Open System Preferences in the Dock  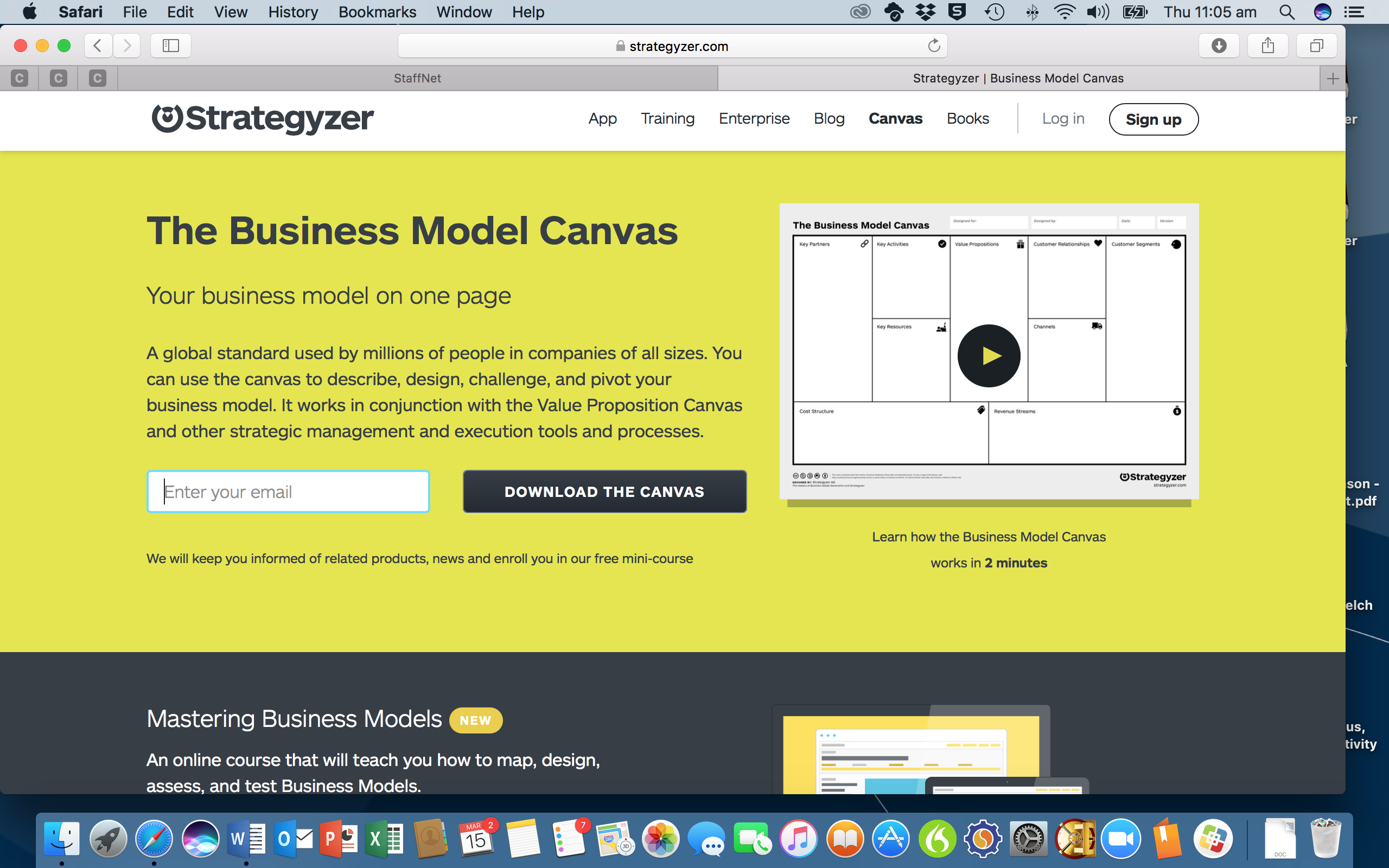click(x=1029, y=838)
